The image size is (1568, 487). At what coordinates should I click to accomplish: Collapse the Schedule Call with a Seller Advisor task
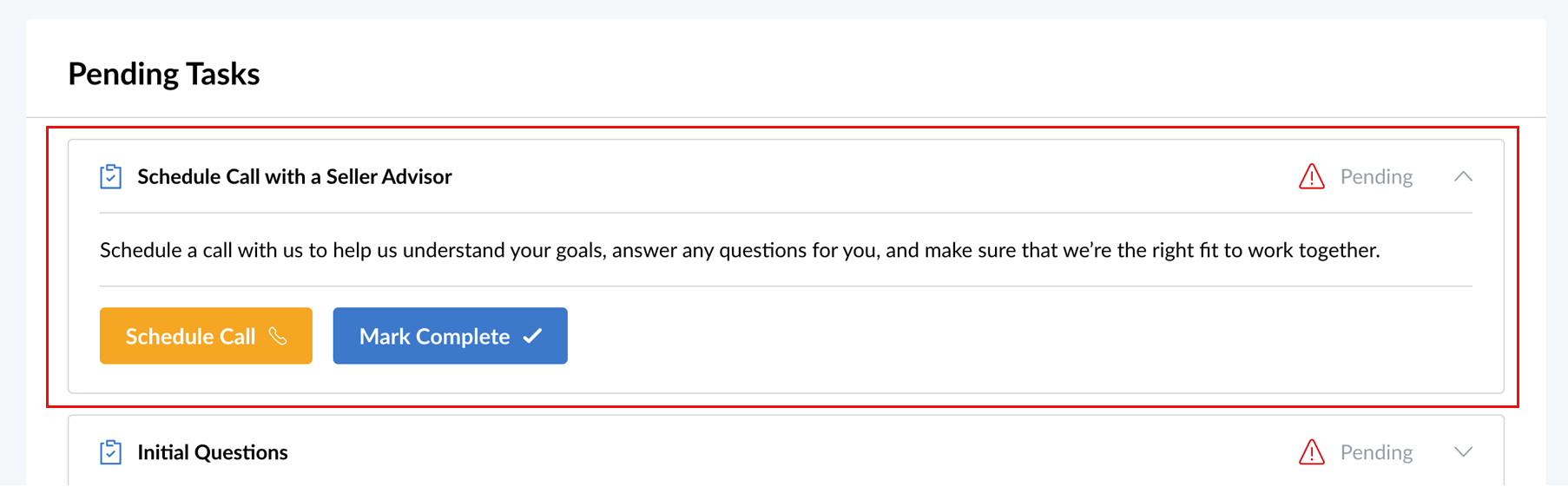(x=1463, y=176)
